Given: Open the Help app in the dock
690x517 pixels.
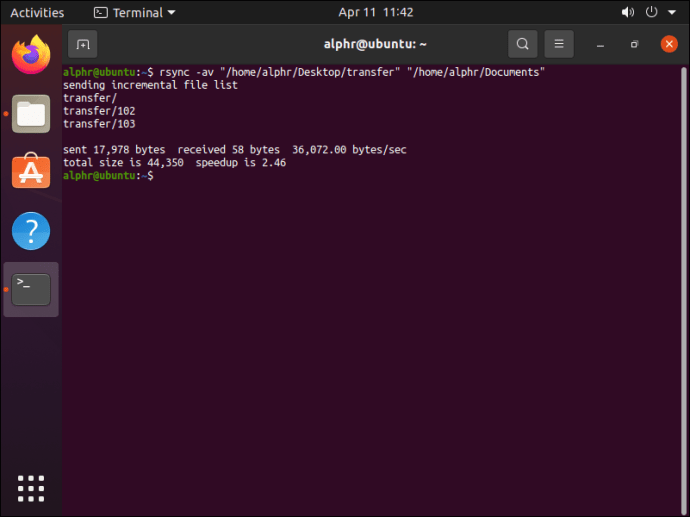Looking at the screenshot, I should coord(31,231).
